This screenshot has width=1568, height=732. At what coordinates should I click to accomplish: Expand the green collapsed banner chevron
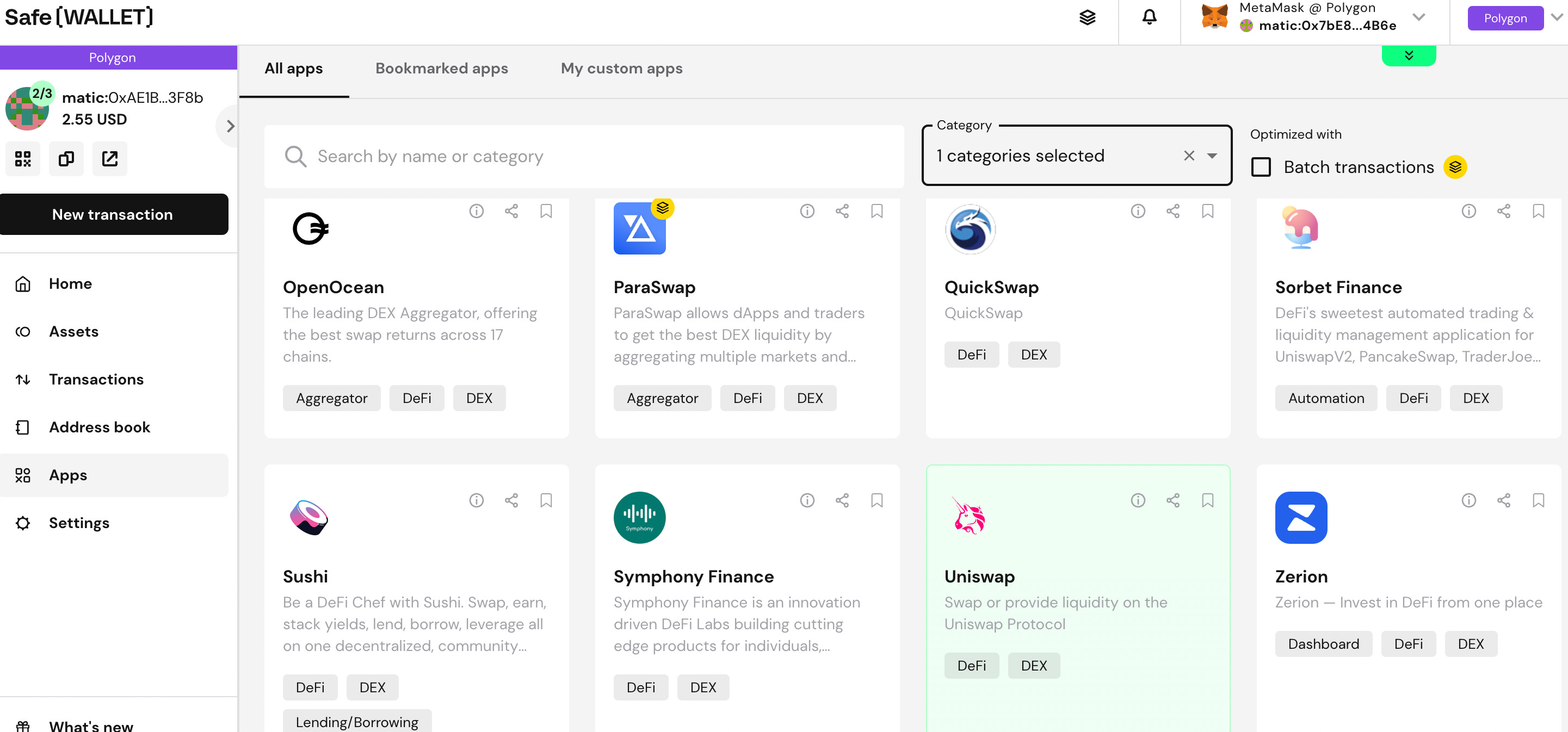[x=1409, y=55]
